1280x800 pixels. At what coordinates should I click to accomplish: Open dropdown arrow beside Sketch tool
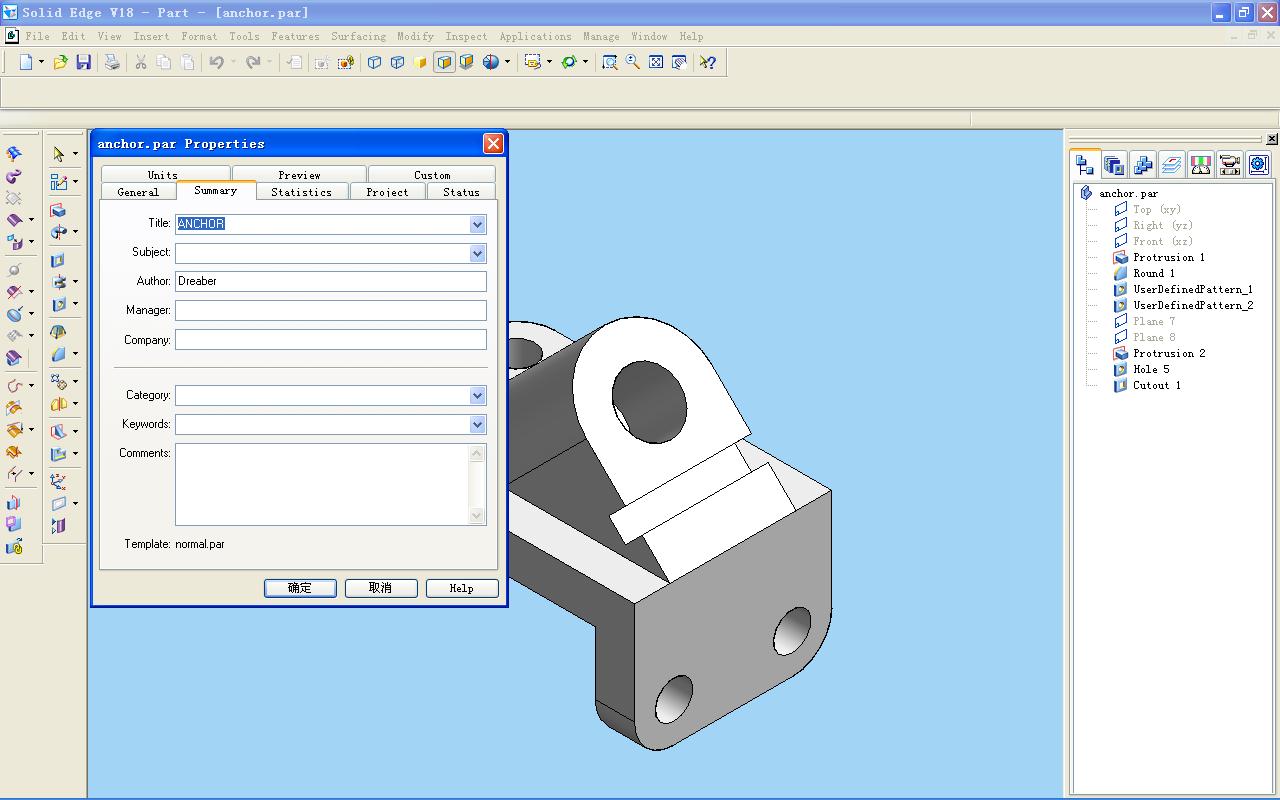75,182
